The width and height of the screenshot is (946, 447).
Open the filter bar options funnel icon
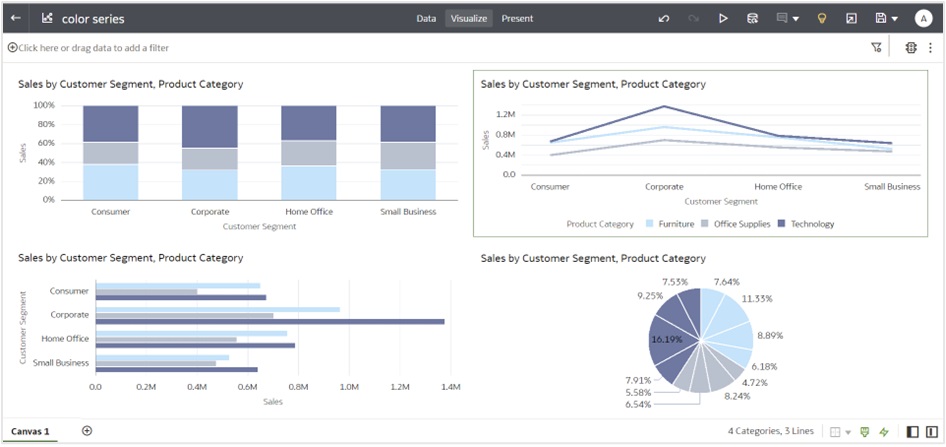tap(877, 47)
